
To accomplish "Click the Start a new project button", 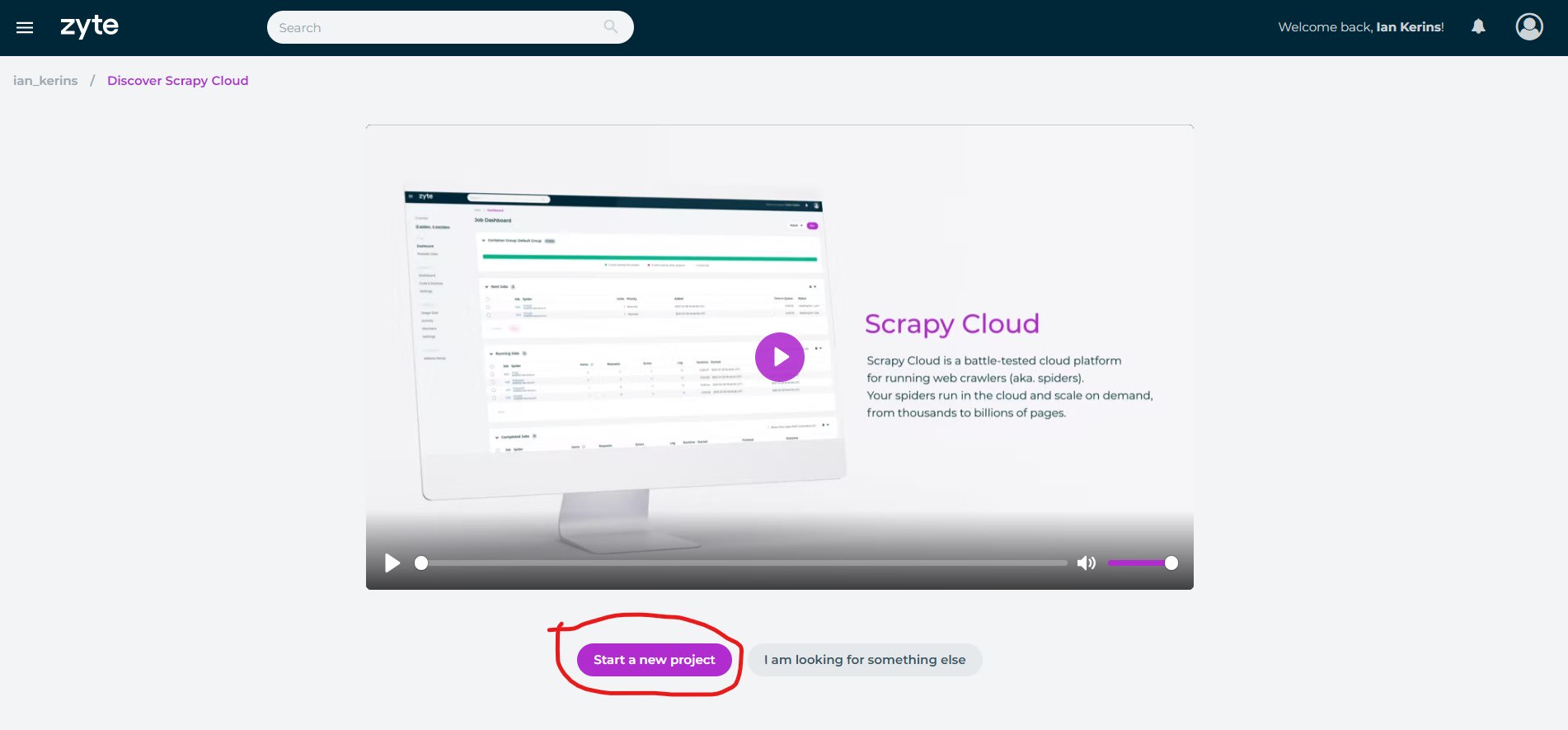I will pyautogui.click(x=655, y=660).
